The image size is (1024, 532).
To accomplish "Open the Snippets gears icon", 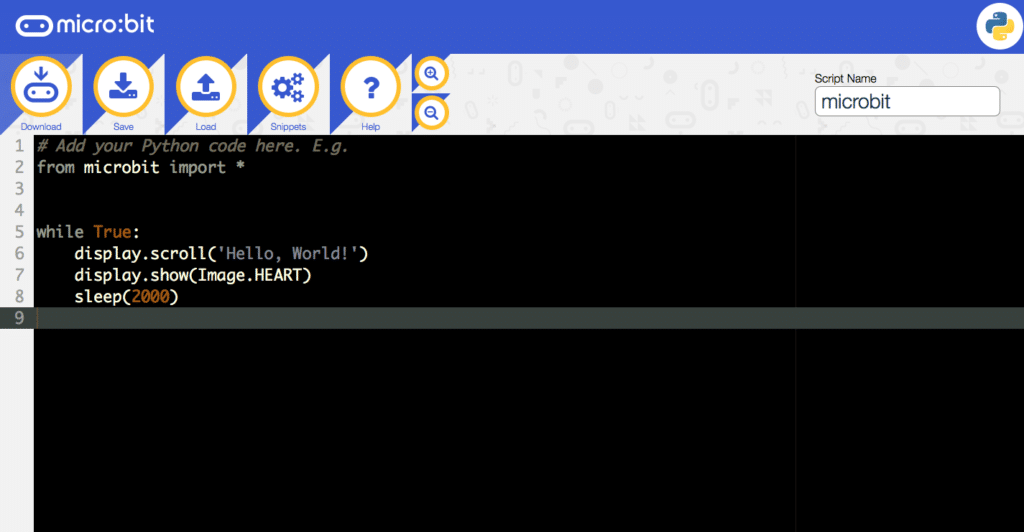I will (288, 87).
